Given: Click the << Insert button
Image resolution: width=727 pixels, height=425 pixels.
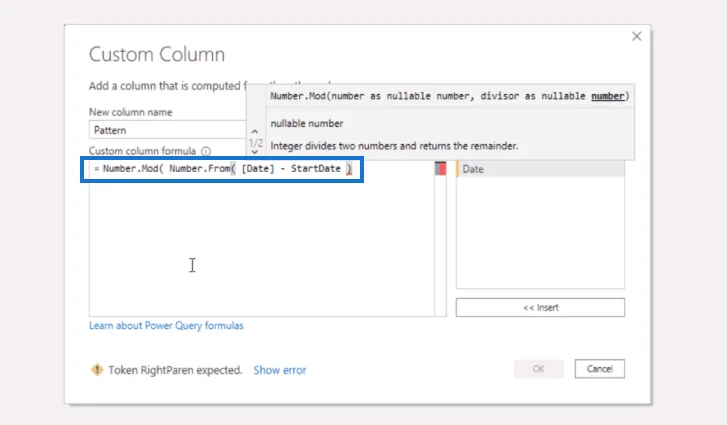Looking at the screenshot, I should 540,308.
